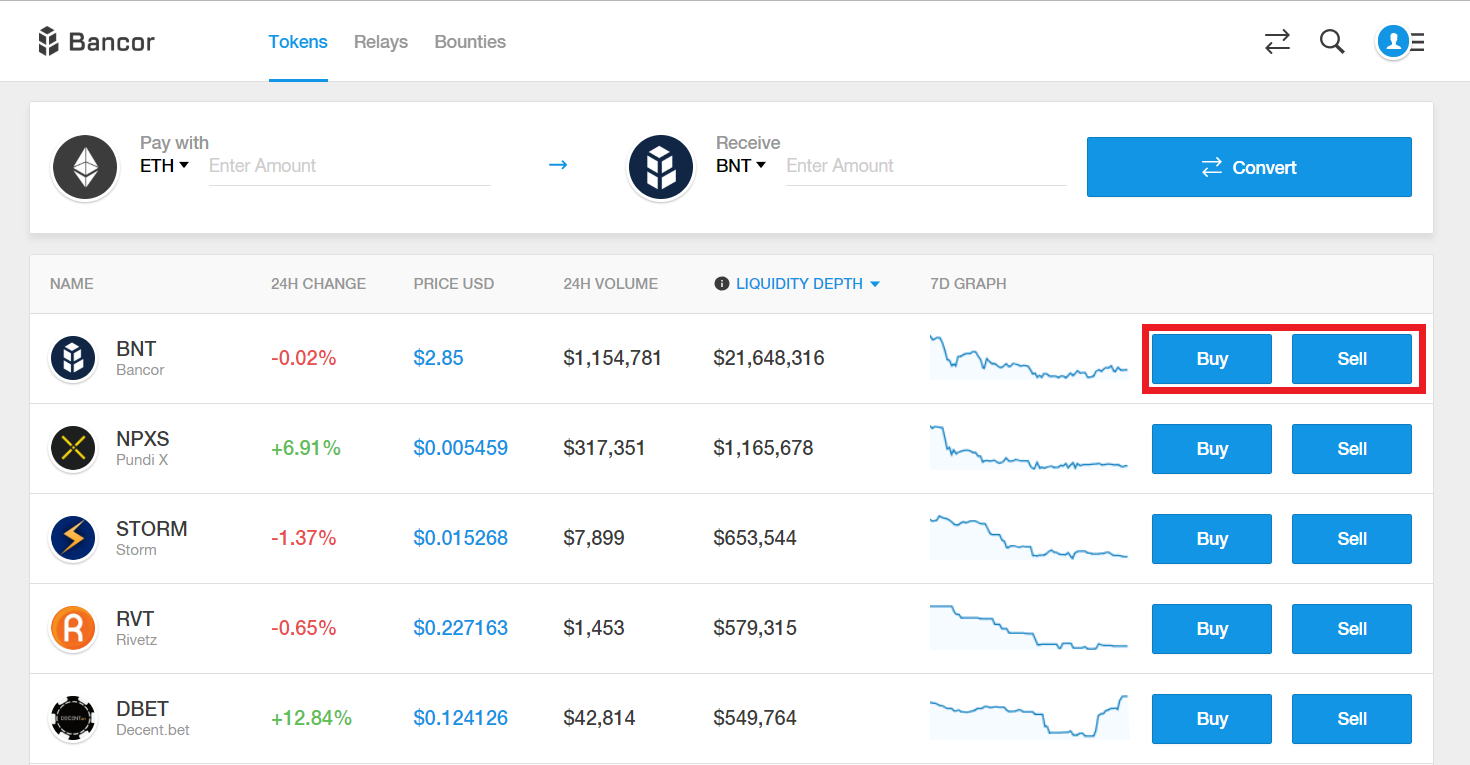Click the Convert button
Image resolution: width=1470 pixels, height=765 pixels.
point(1249,167)
